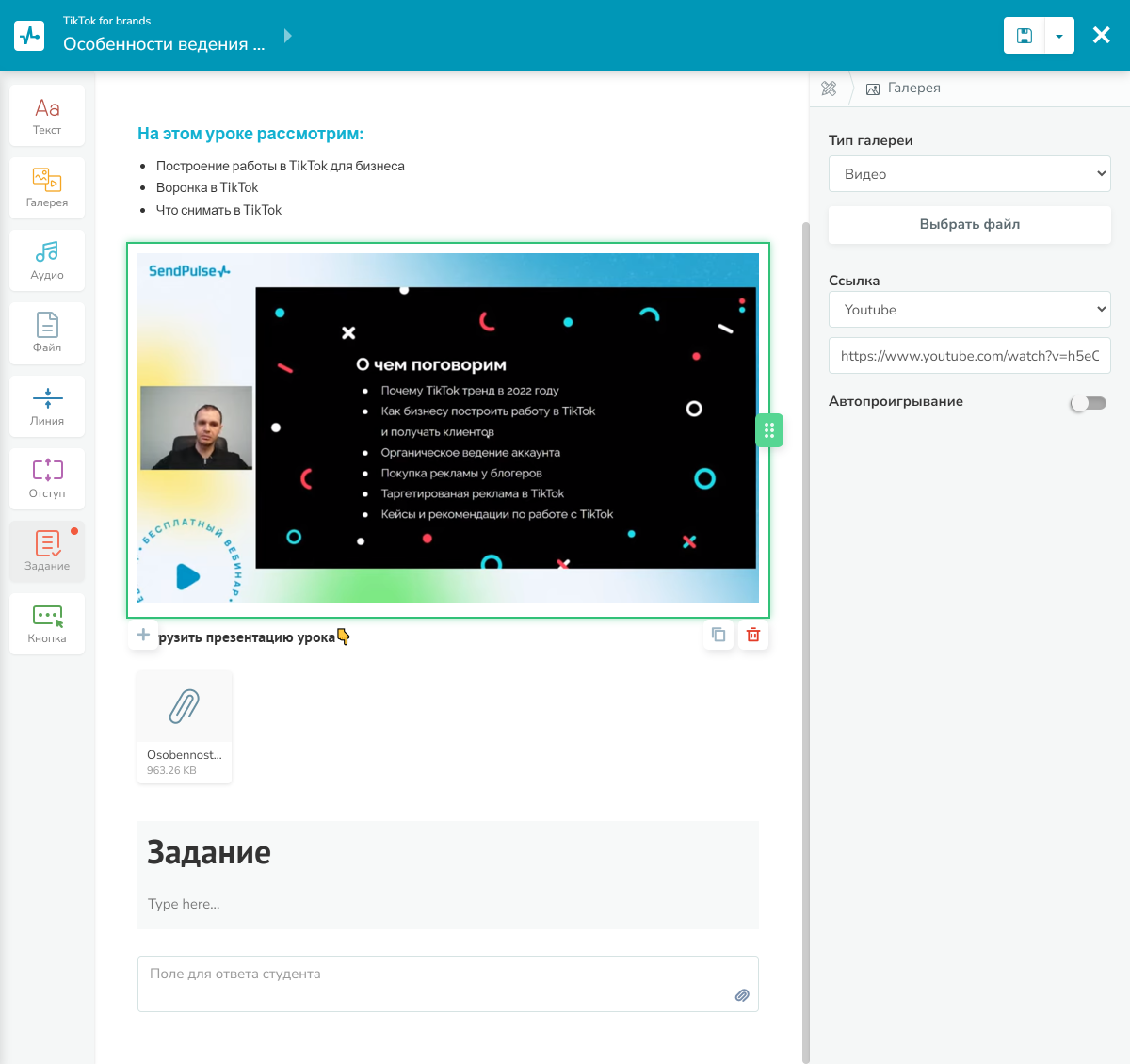Click the attachment paperclip in answer field
The image size is (1130, 1064).
742,995
